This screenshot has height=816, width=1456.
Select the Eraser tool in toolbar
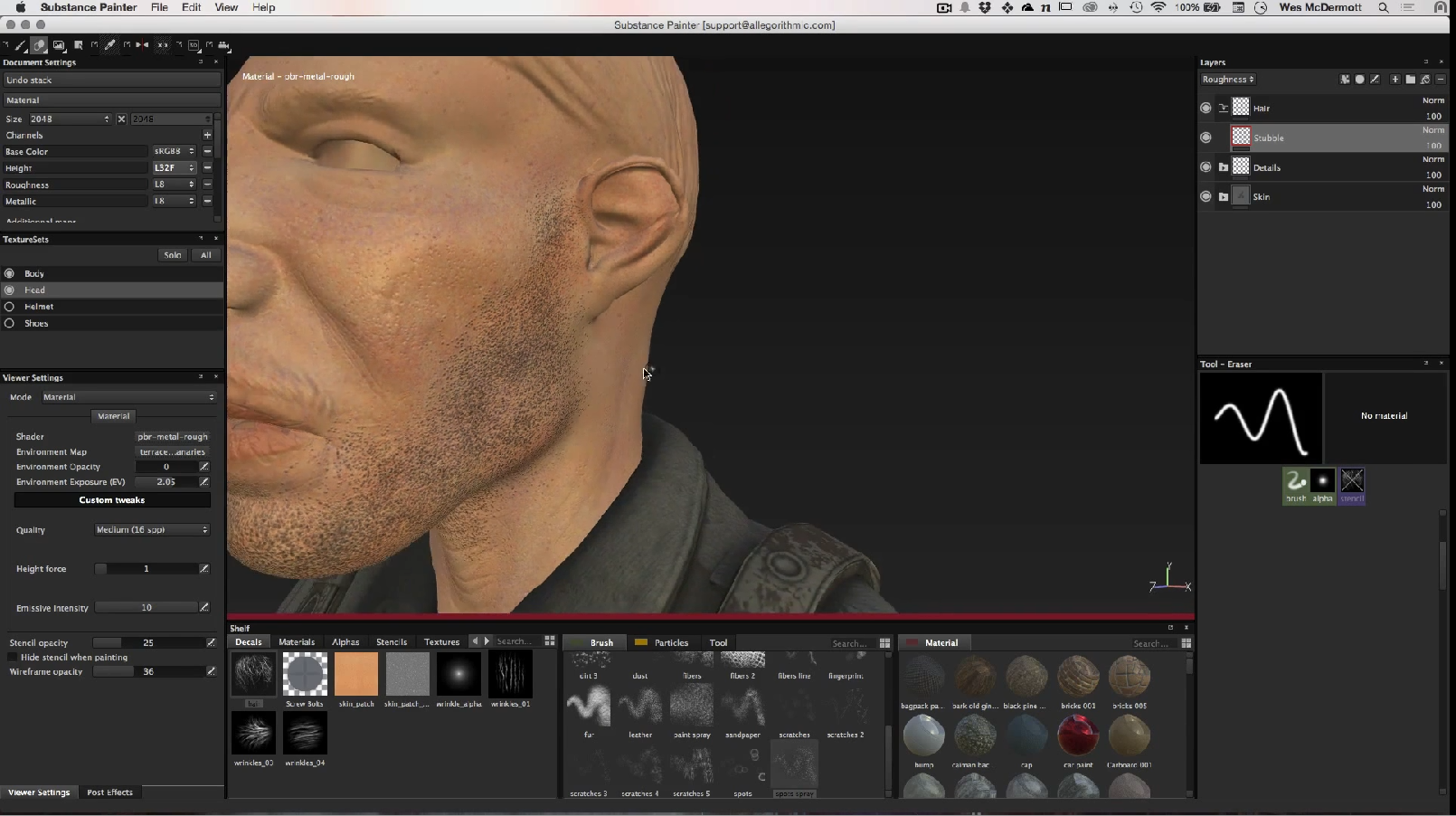[40, 45]
